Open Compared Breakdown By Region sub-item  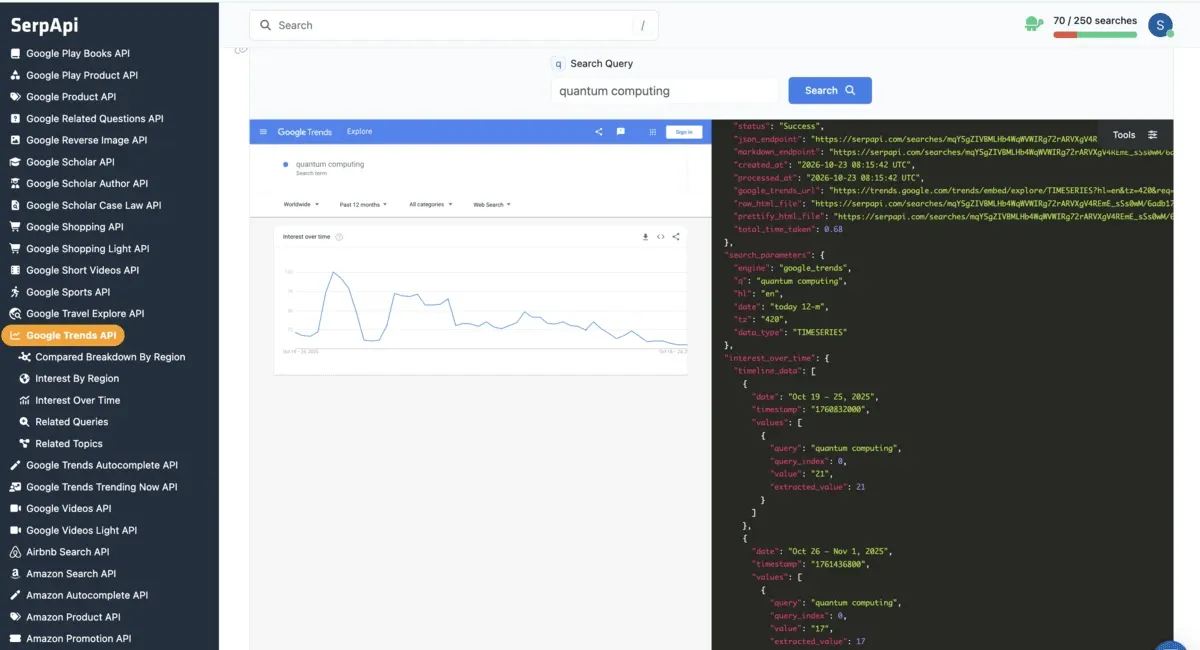pos(101,357)
